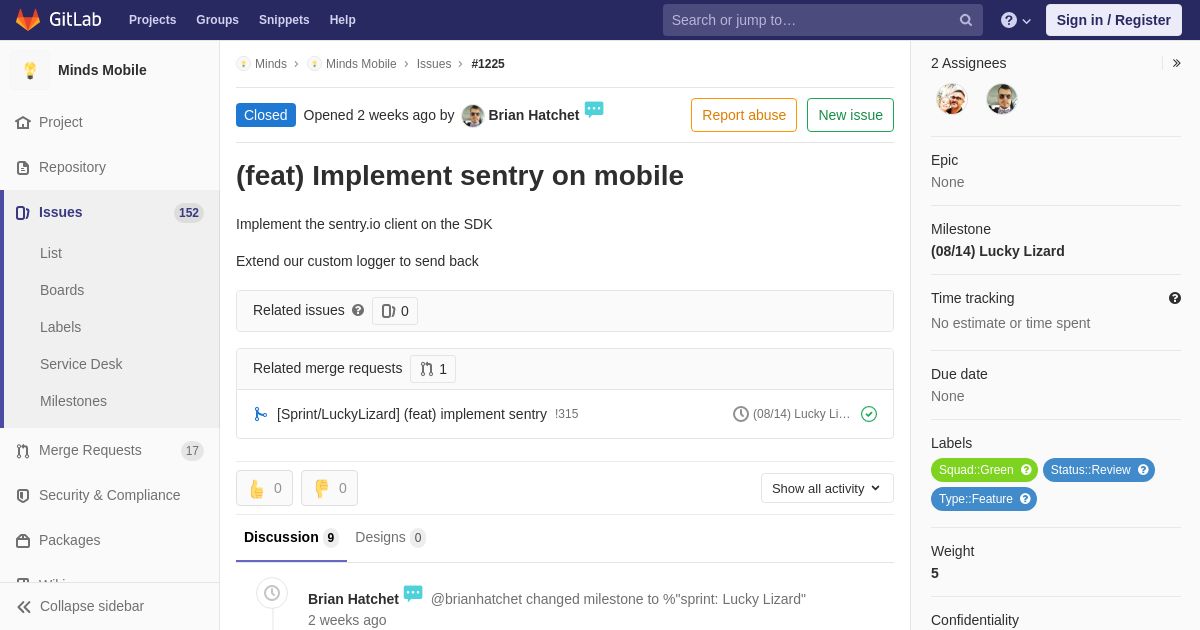Click Minds Mobile icon in breadcrumb

314,64
